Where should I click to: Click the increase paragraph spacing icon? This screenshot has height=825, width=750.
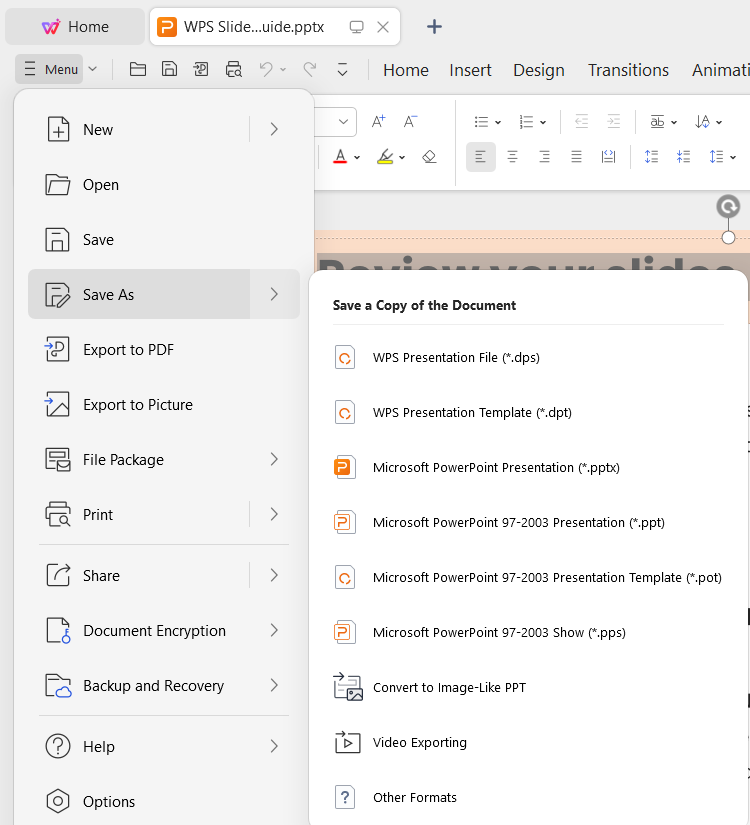[x=652, y=157]
